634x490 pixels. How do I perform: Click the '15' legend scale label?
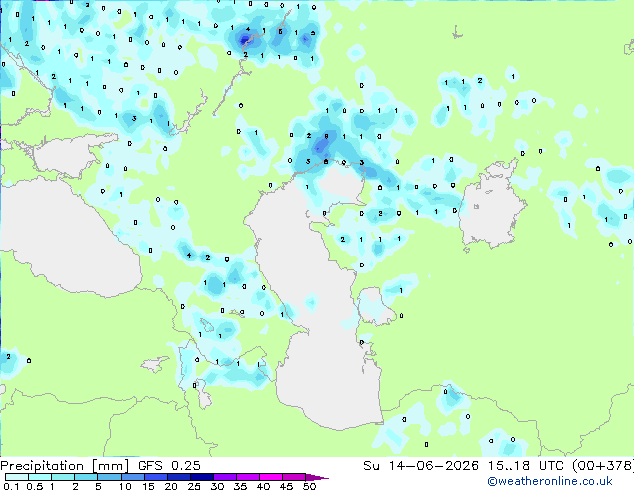[148, 486]
